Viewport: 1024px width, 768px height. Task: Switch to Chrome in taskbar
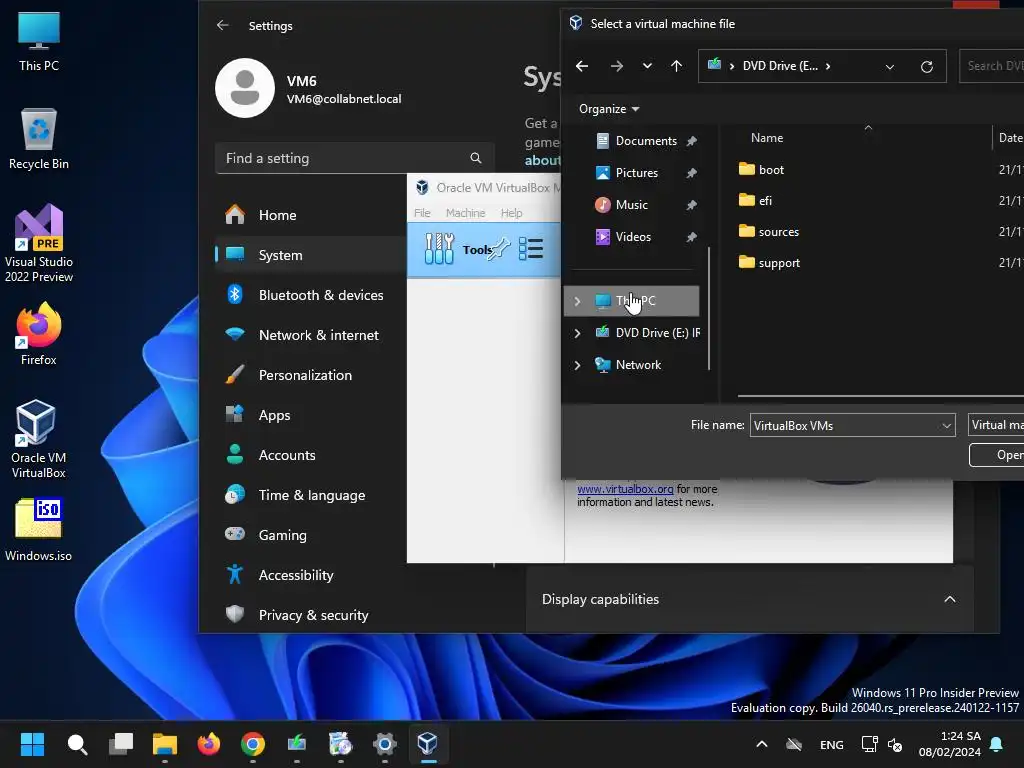click(253, 744)
